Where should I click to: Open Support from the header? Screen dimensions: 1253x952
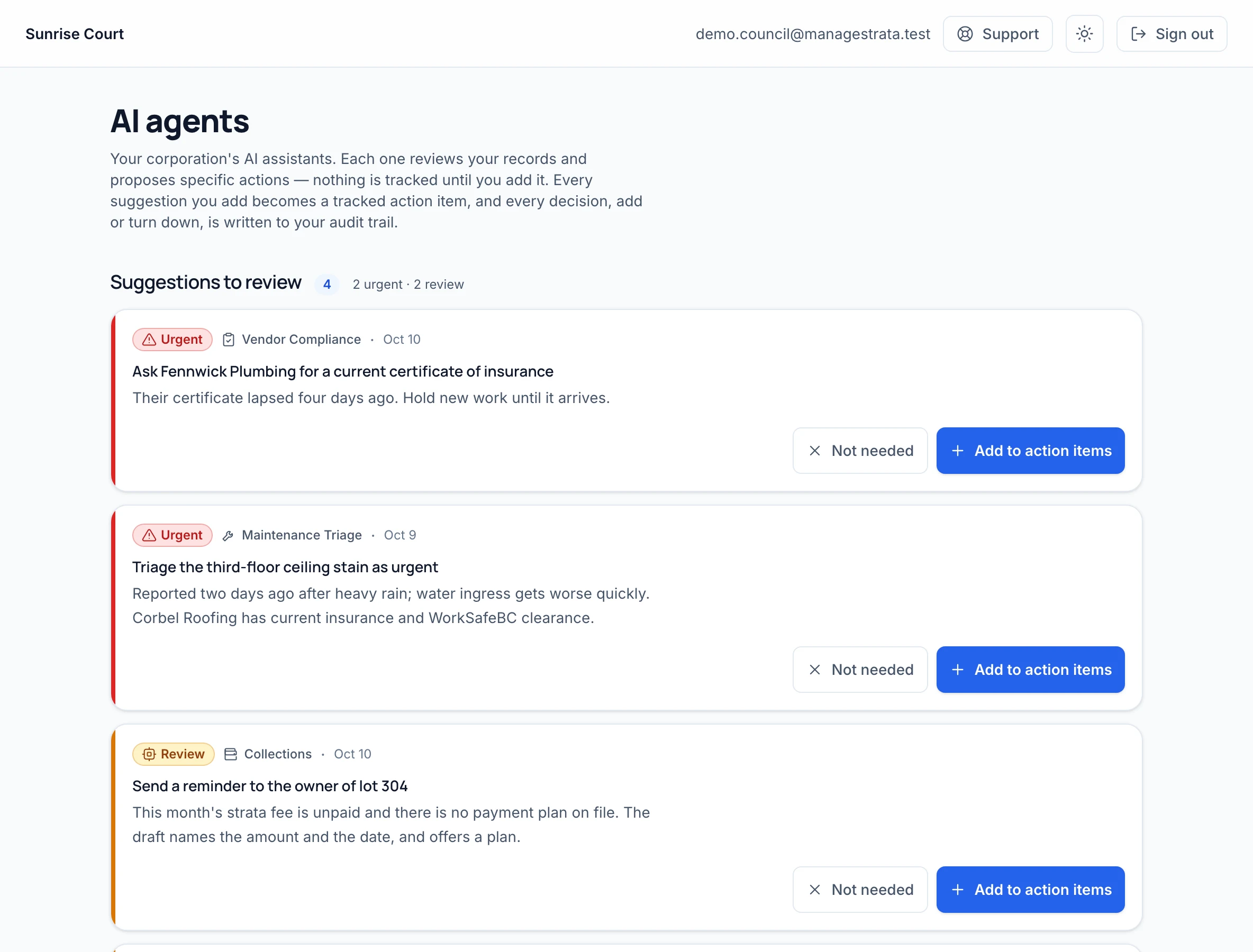[998, 34]
